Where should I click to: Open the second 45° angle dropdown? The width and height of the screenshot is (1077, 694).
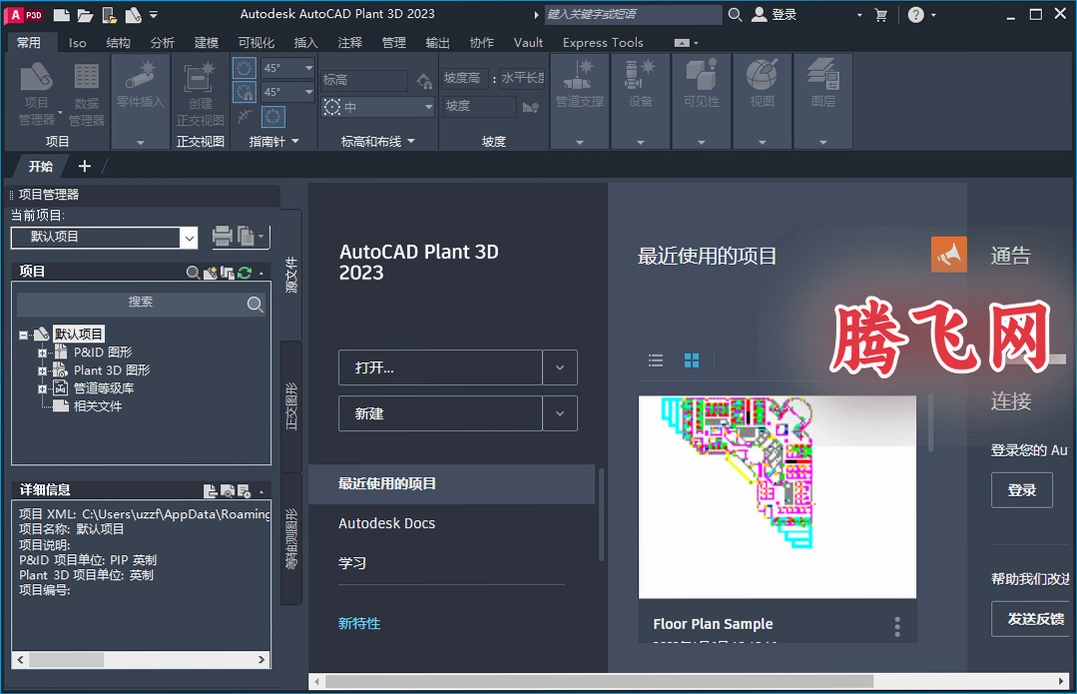[x=308, y=91]
